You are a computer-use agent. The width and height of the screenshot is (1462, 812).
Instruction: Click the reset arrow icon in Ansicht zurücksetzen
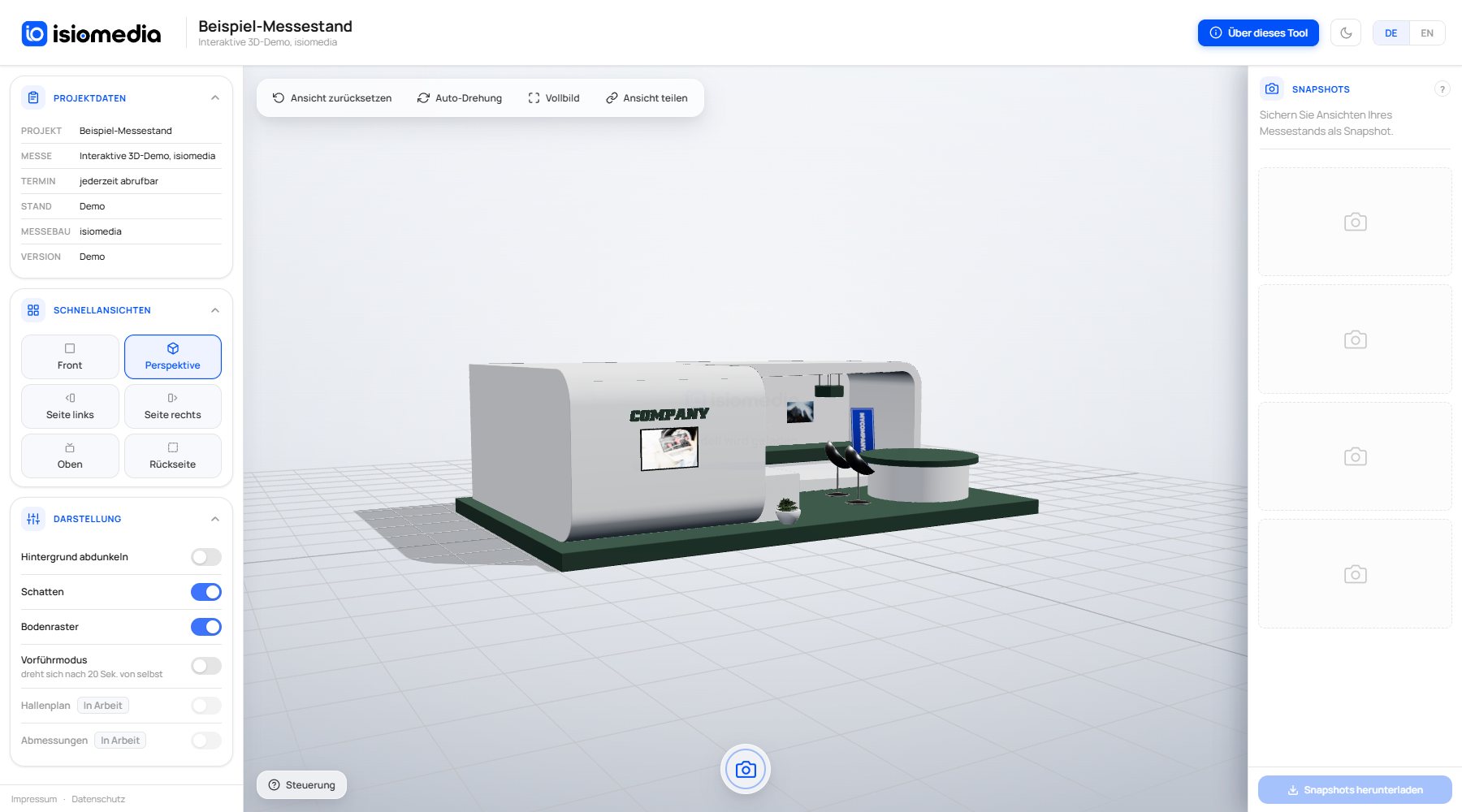(x=279, y=98)
